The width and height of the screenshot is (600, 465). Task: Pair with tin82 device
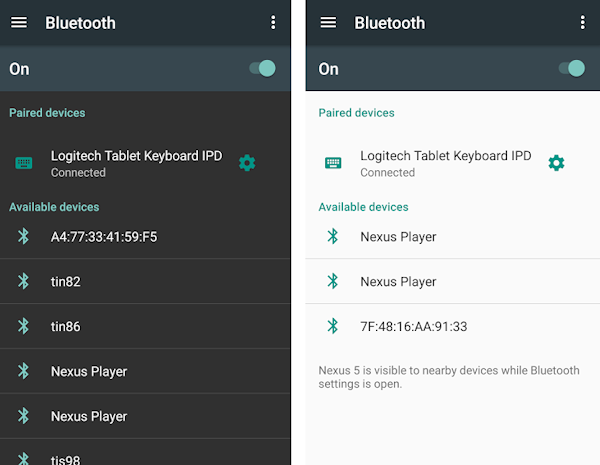tap(145, 281)
